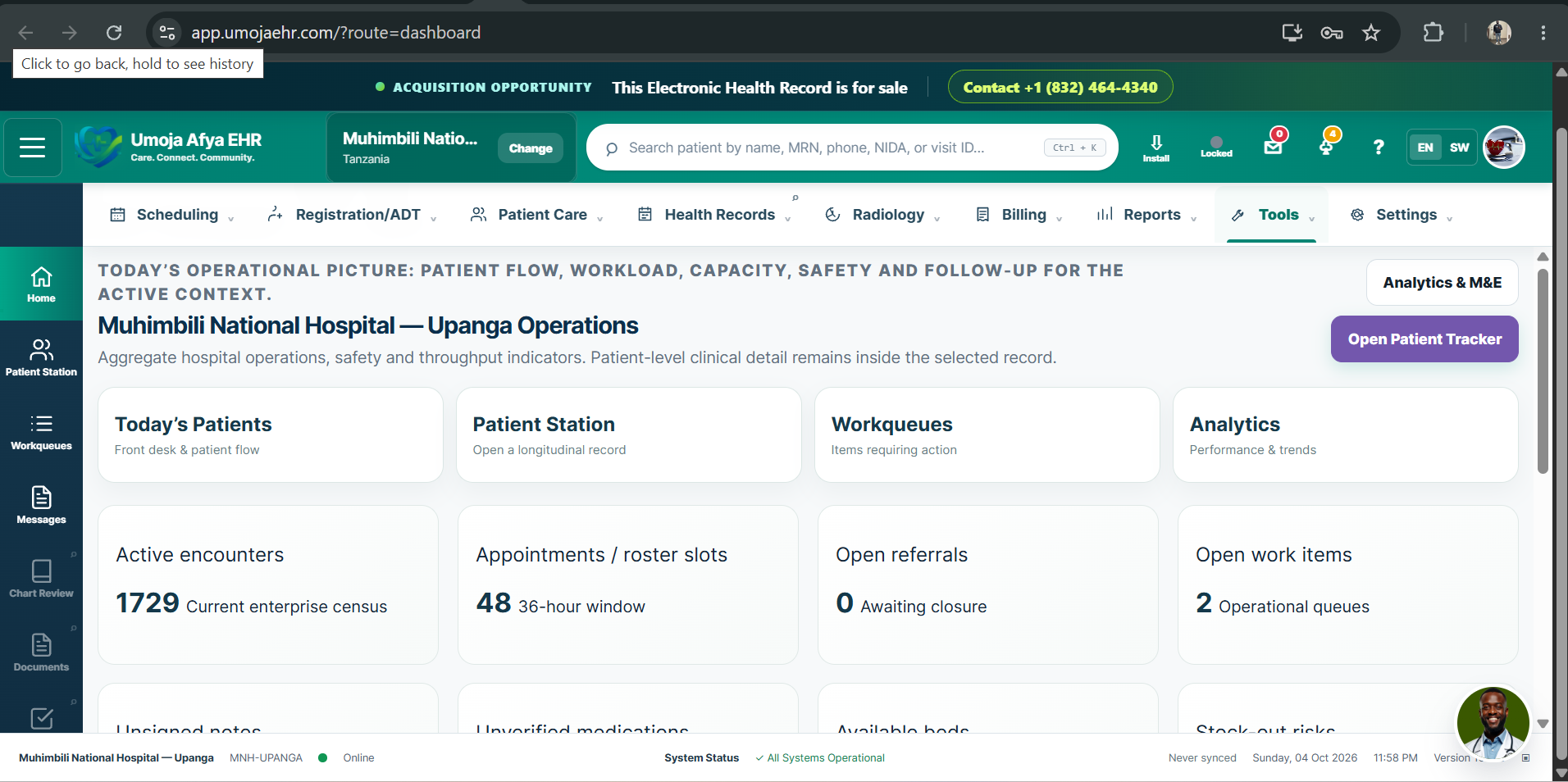Click Open Patient Tracker button
The height and width of the screenshot is (782, 1568).
[x=1424, y=339]
